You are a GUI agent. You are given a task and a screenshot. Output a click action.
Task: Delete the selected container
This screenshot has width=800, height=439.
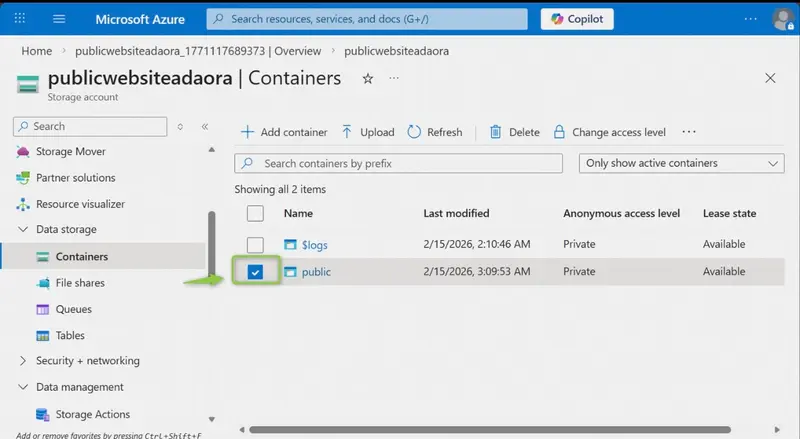point(514,132)
